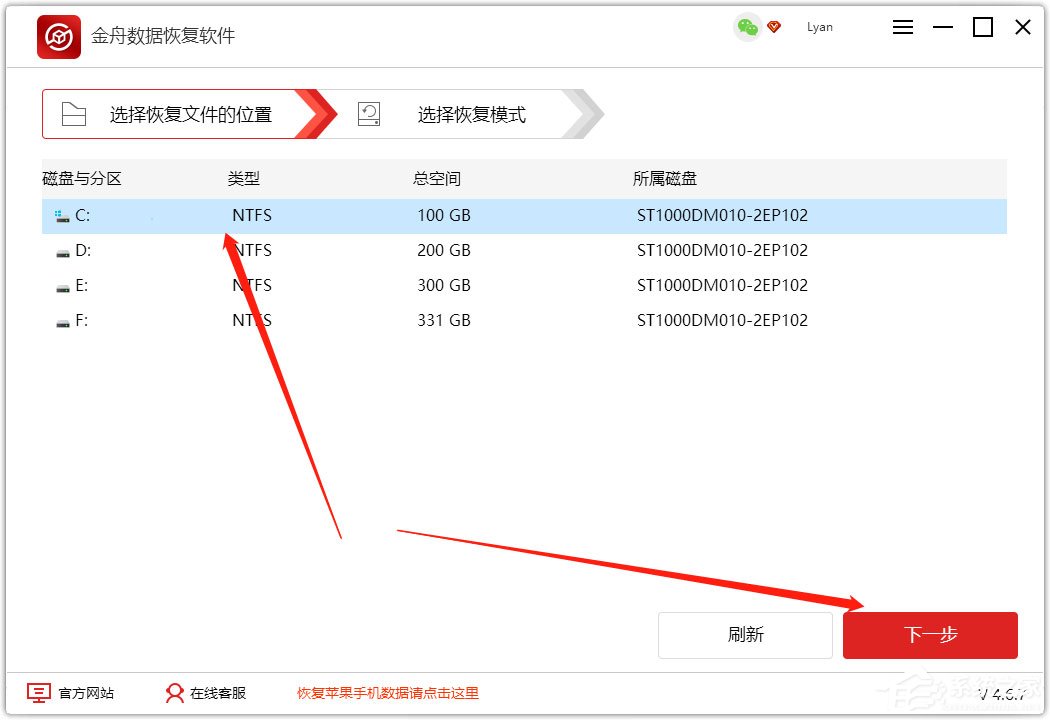This screenshot has height=720, width=1050.
Task: Click the Lyan username label
Action: [819, 27]
